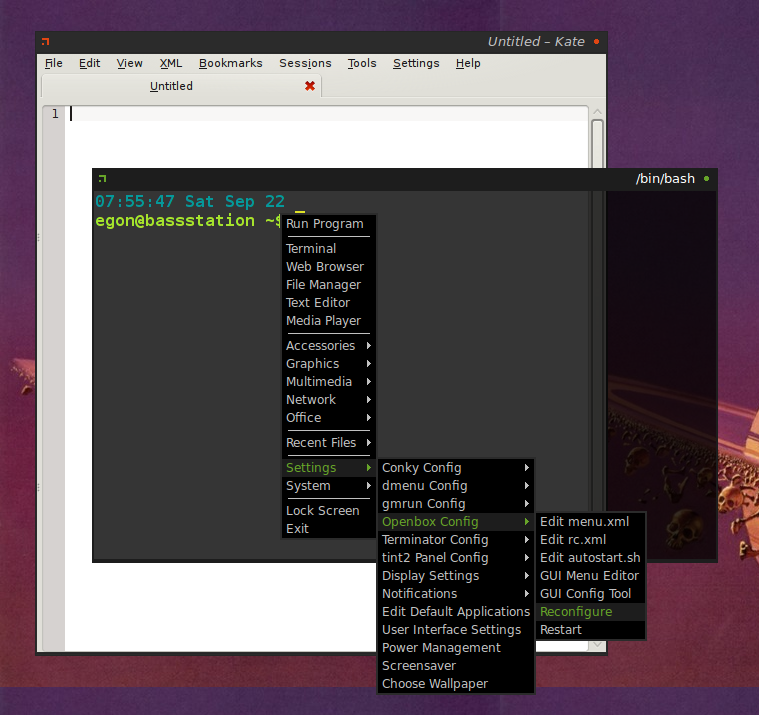Open User Interface Settings
Viewport: 759px width, 715px height.
click(x=455, y=629)
